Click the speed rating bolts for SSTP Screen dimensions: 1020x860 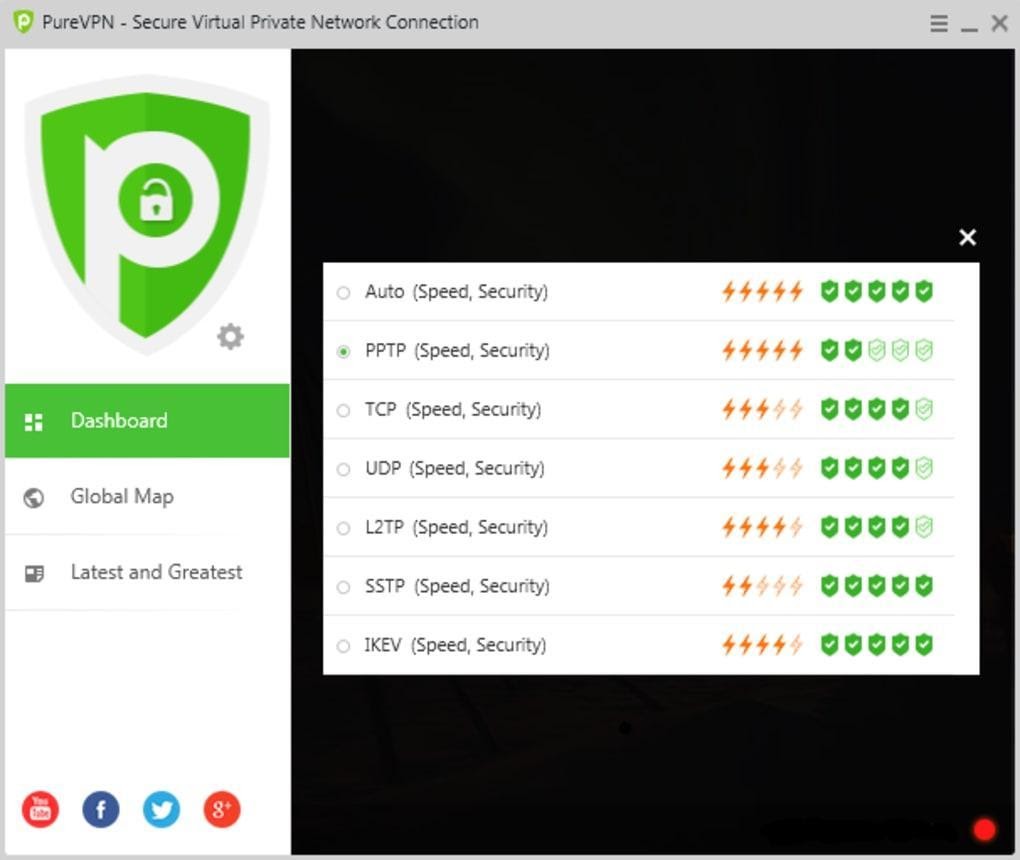761,586
